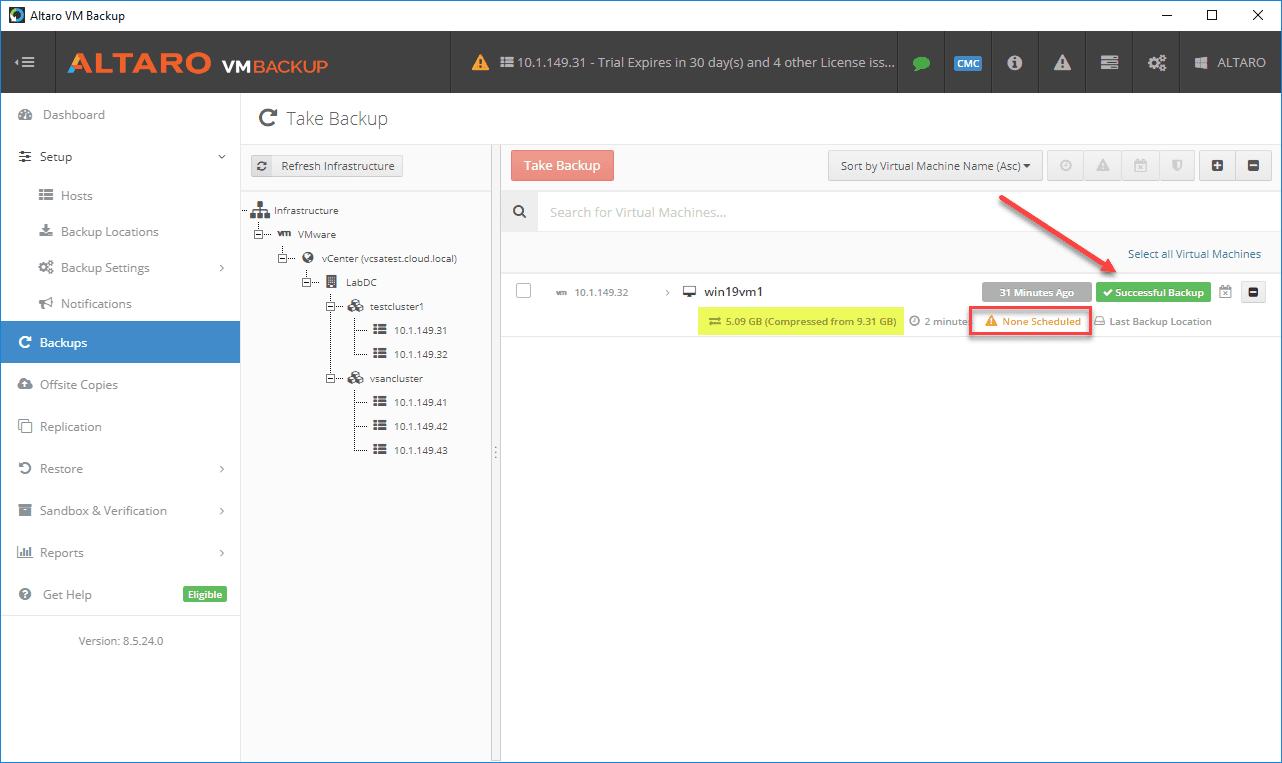
Task: Click Select all Virtual Machines link
Action: coord(1194,254)
